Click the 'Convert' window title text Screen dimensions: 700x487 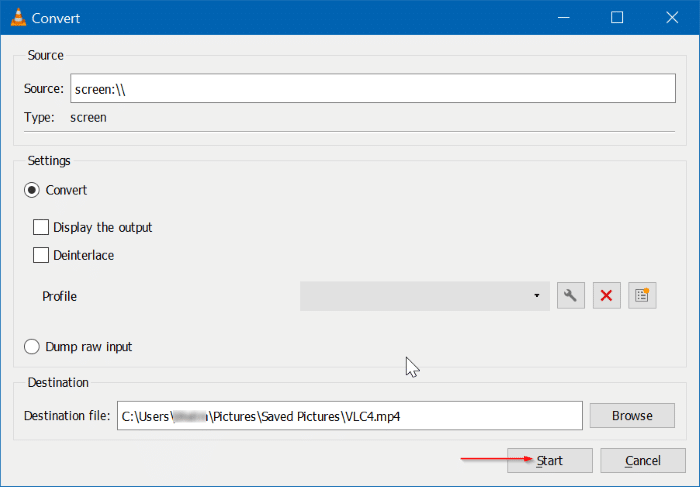pos(56,18)
